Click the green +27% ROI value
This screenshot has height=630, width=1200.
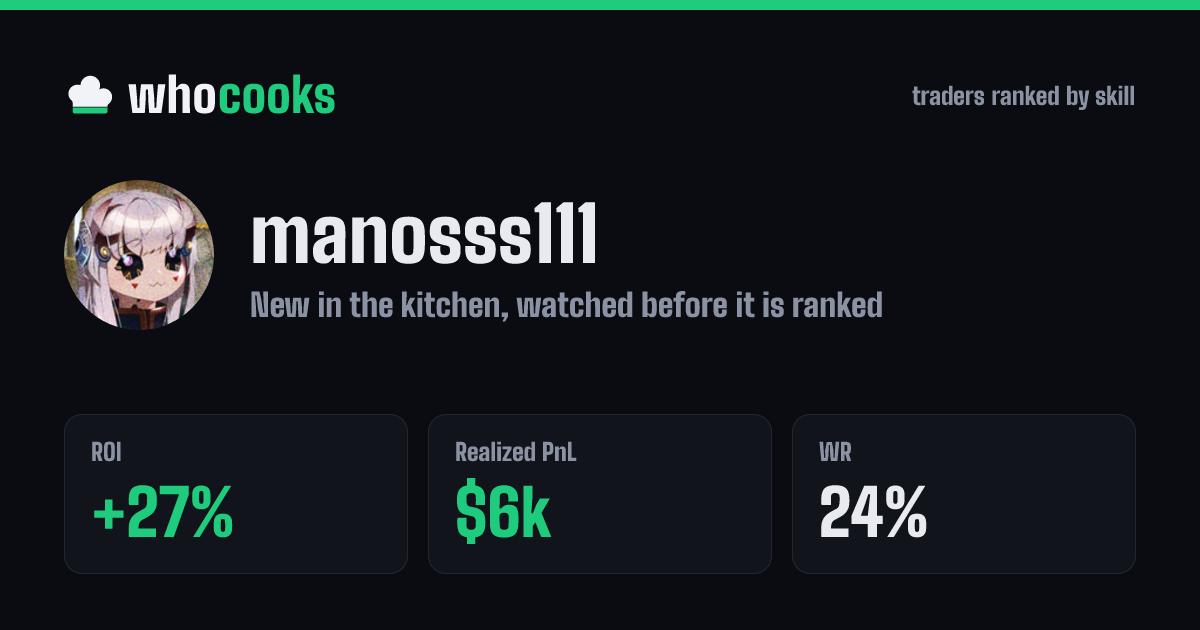tap(162, 511)
